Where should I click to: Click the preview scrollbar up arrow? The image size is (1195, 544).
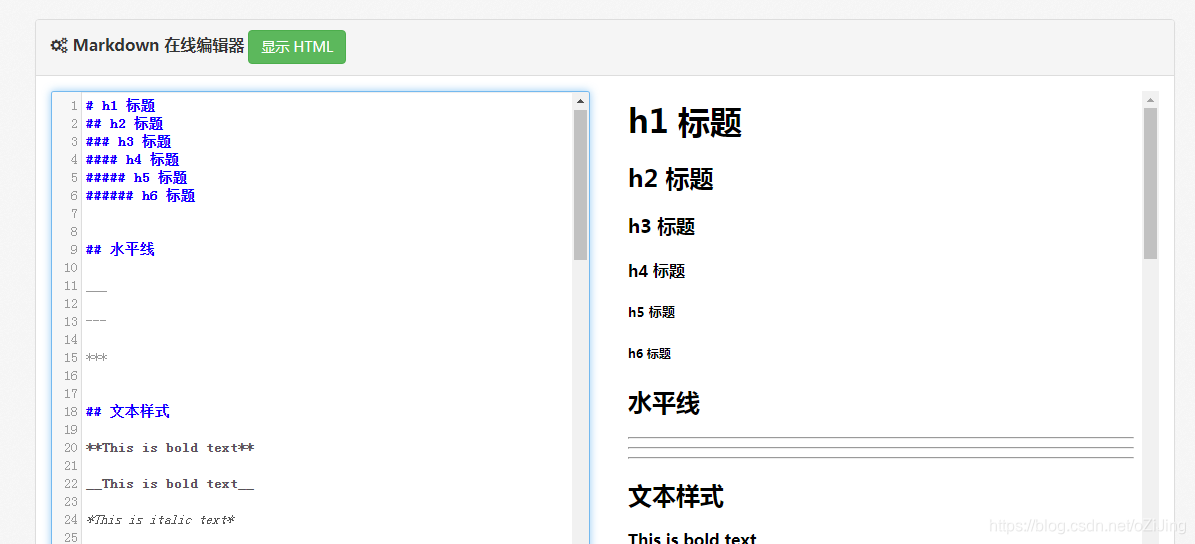pyautogui.click(x=1150, y=99)
